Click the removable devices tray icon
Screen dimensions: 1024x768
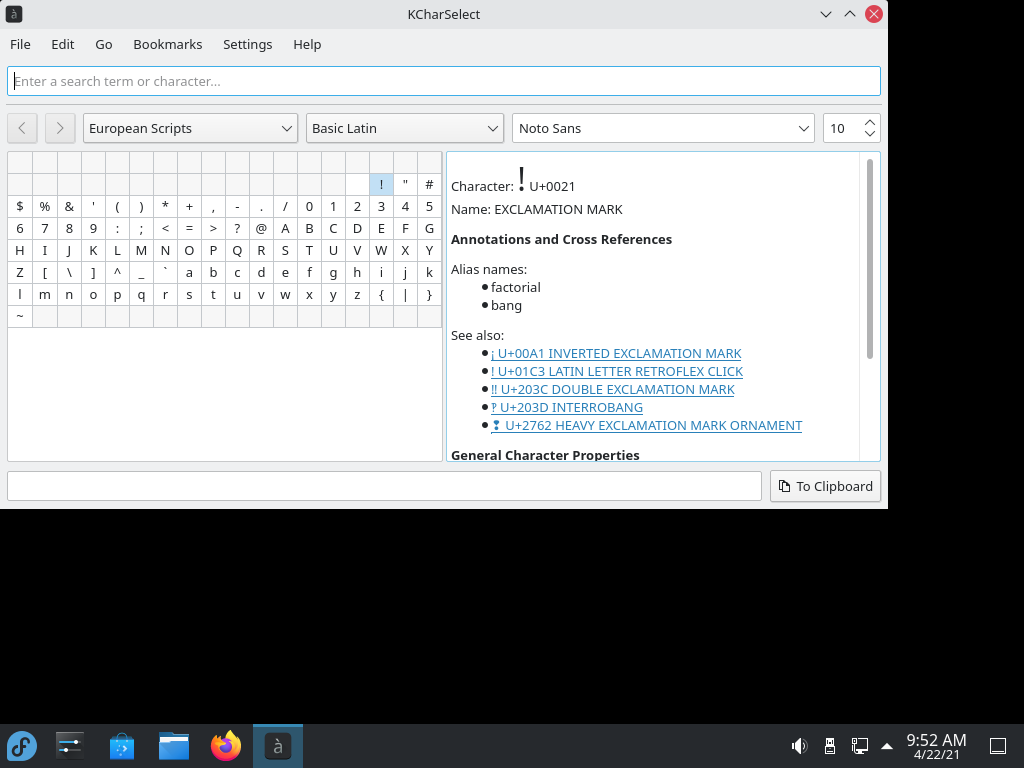[x=830, y=746]
